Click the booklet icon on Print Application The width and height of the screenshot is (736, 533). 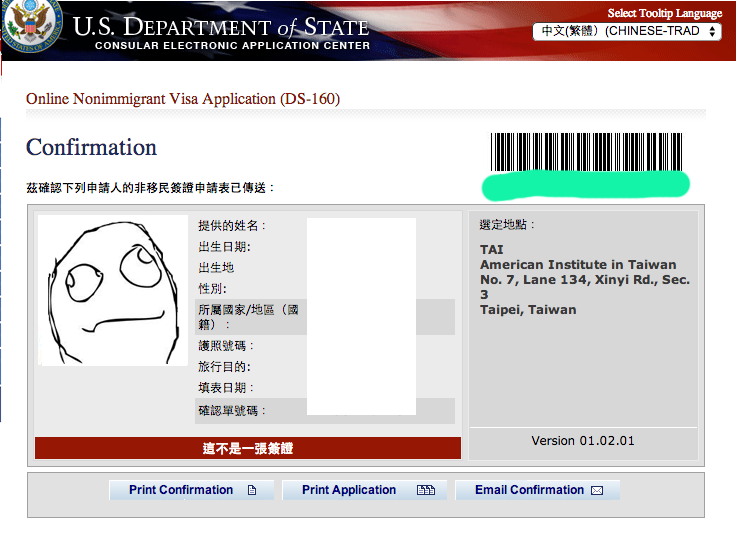point(426,490)
